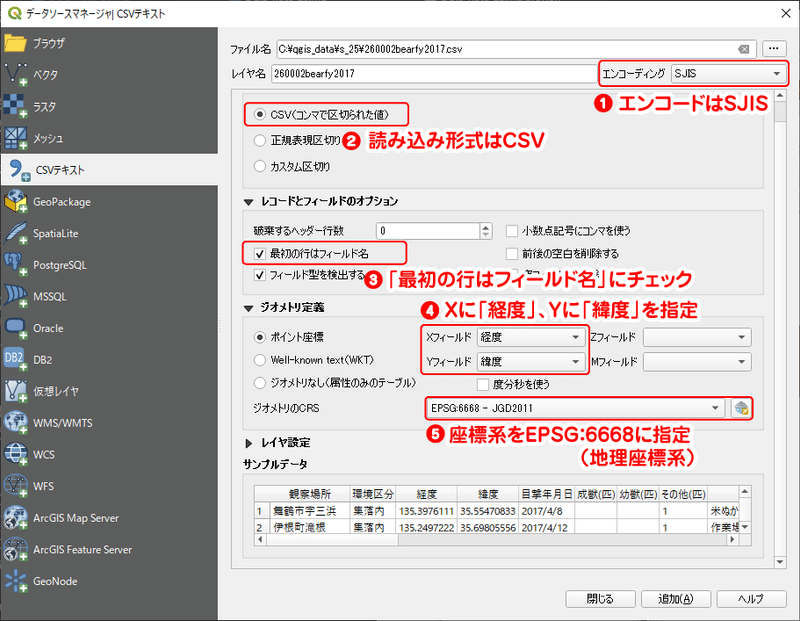The height and width of the screenshot is (621, 800).
Task: Open the WMS/WMTS globe icon
Action: [15, 423]
